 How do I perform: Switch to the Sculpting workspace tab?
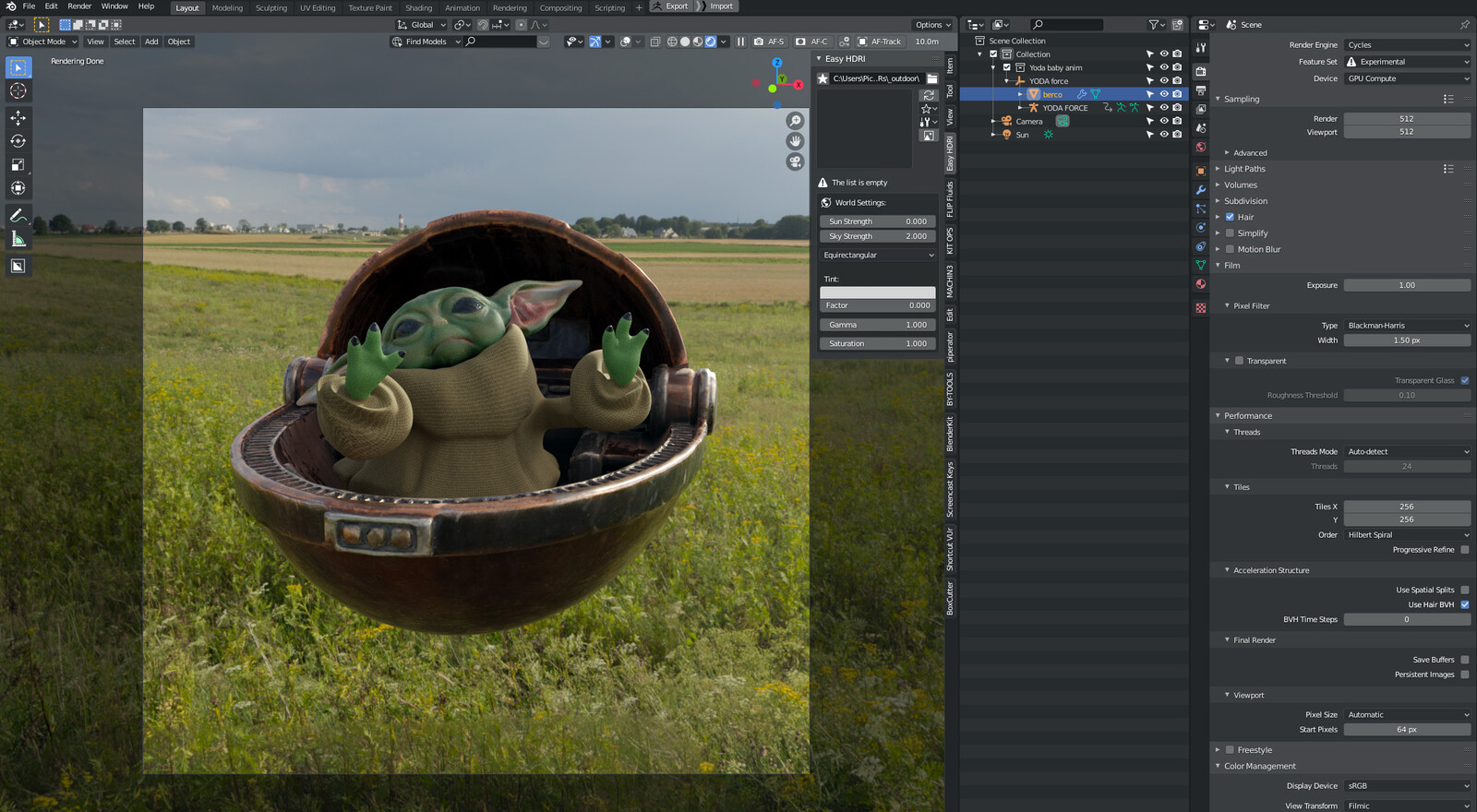tap(271, 7)
